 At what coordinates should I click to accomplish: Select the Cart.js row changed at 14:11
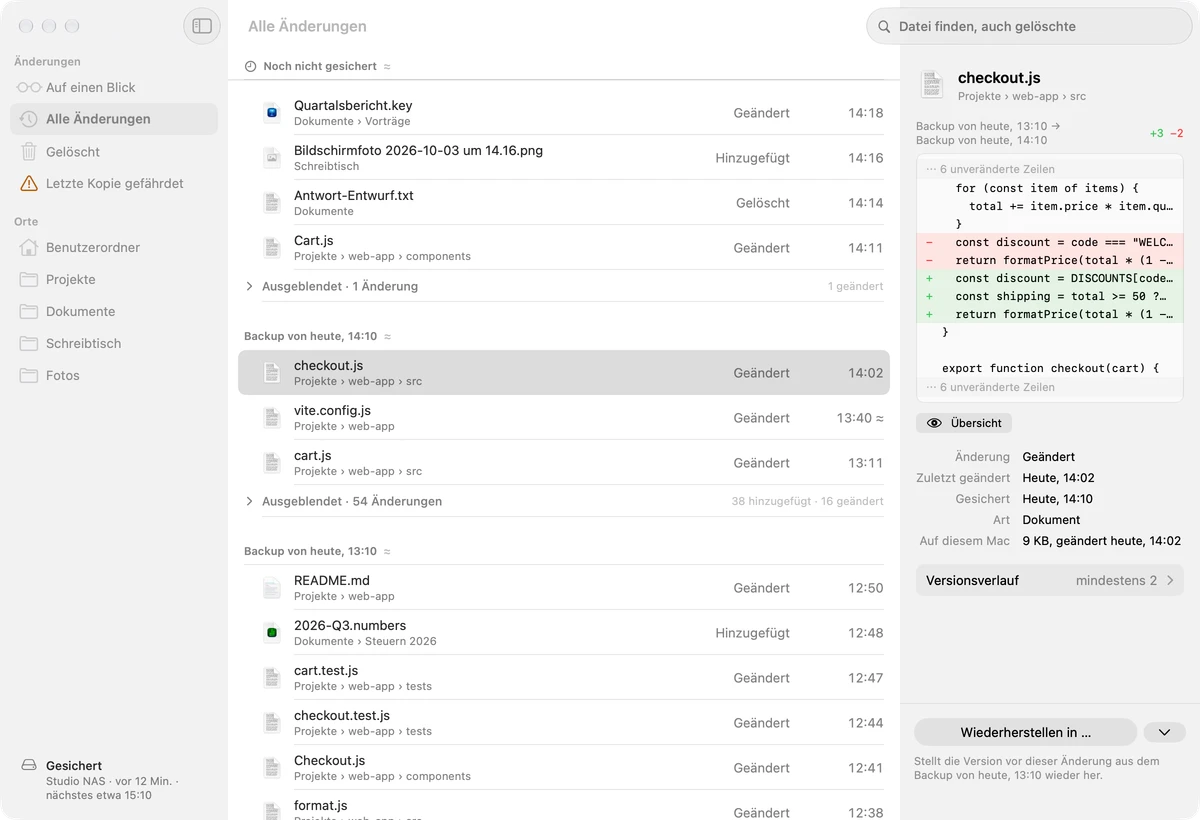coord(564,248)
